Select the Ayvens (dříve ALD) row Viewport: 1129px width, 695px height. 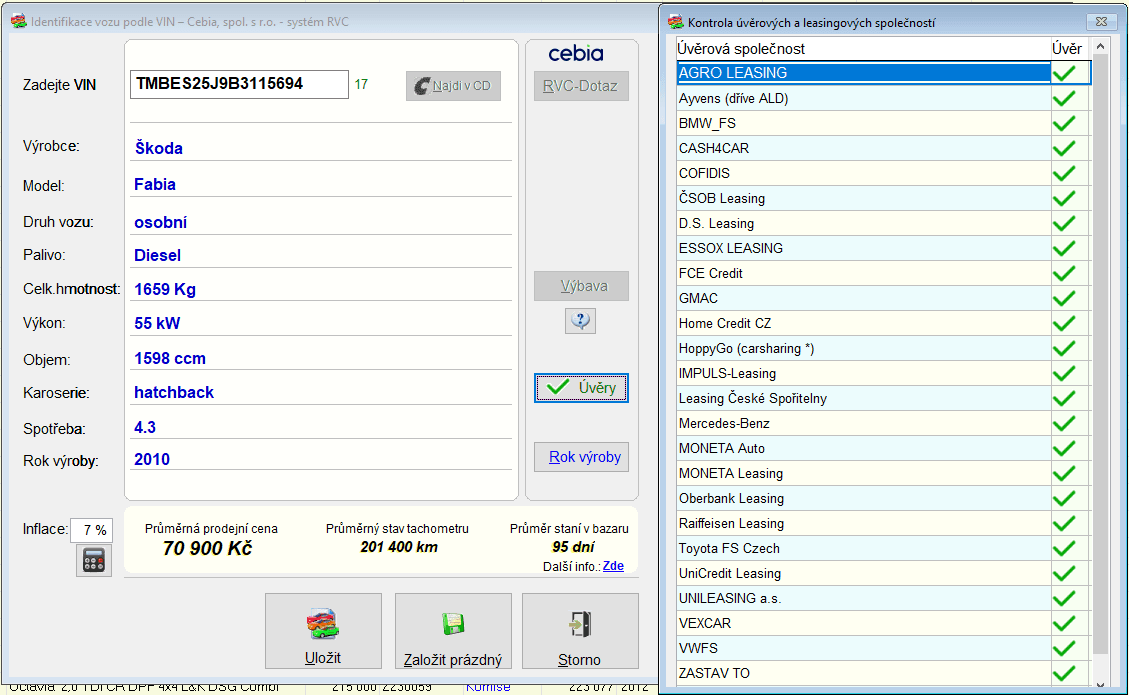pyautogui.click(x=883, y=98)
